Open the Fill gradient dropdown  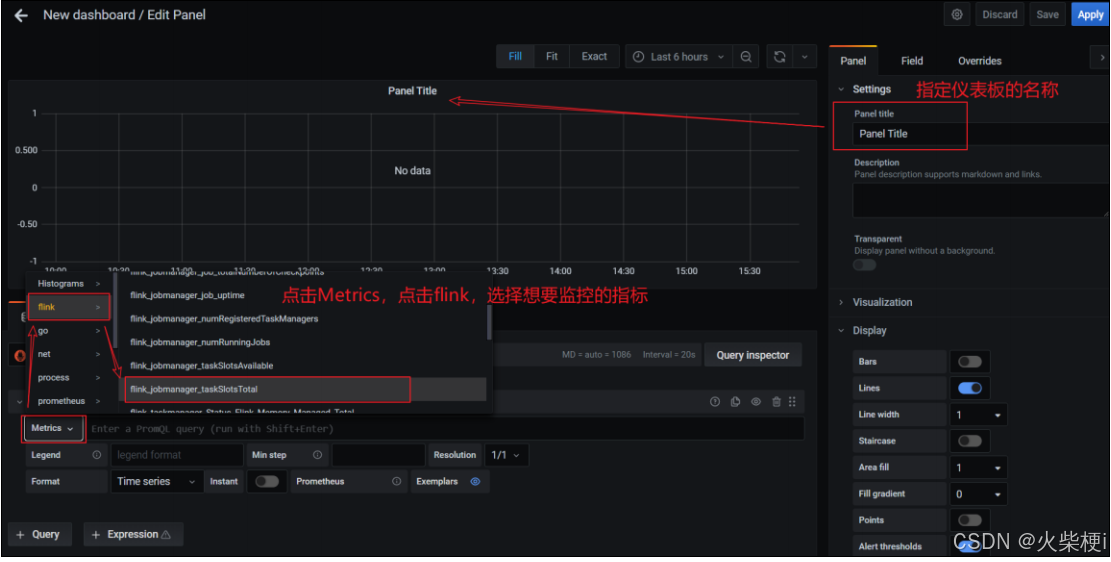(x=978, y=494)
